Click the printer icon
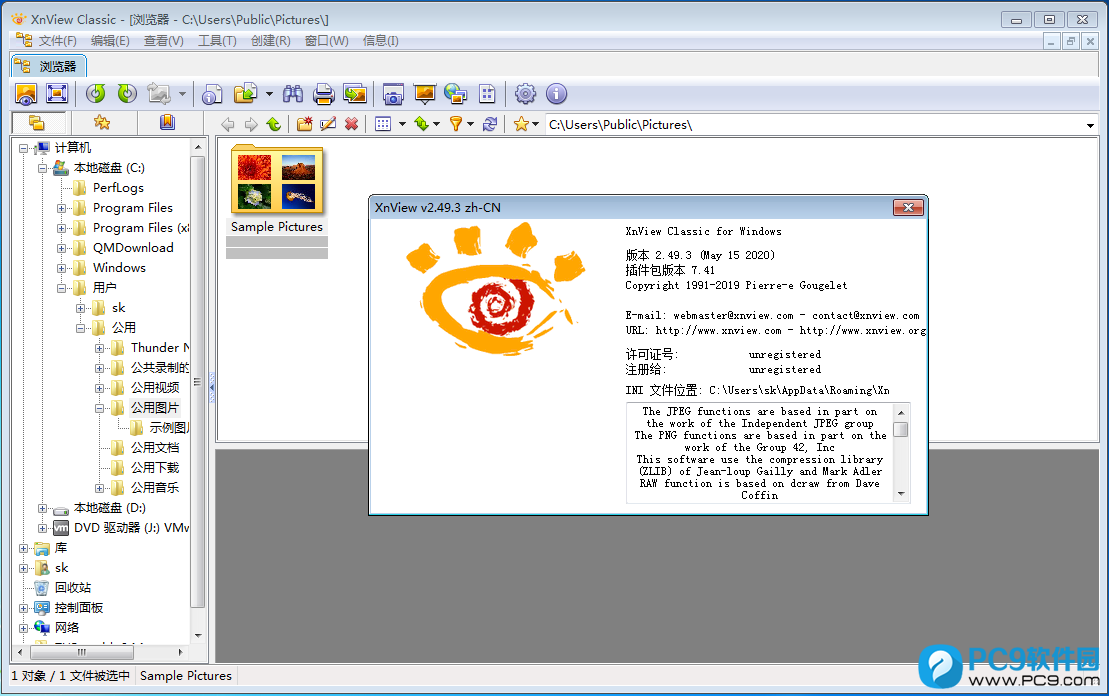1109x696 pixels. 323,93
